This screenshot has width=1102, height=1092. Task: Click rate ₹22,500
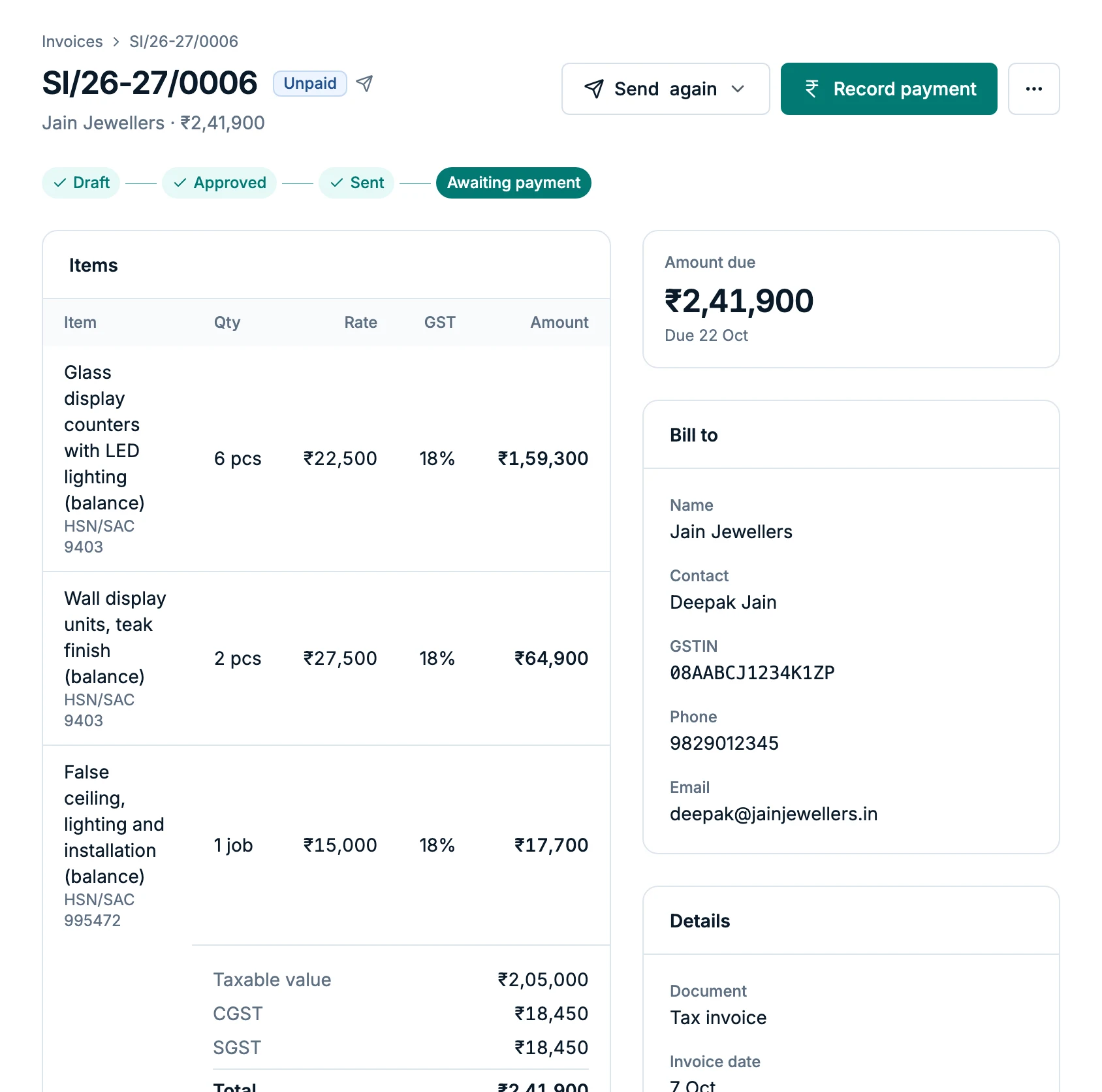tap(340, 459)
